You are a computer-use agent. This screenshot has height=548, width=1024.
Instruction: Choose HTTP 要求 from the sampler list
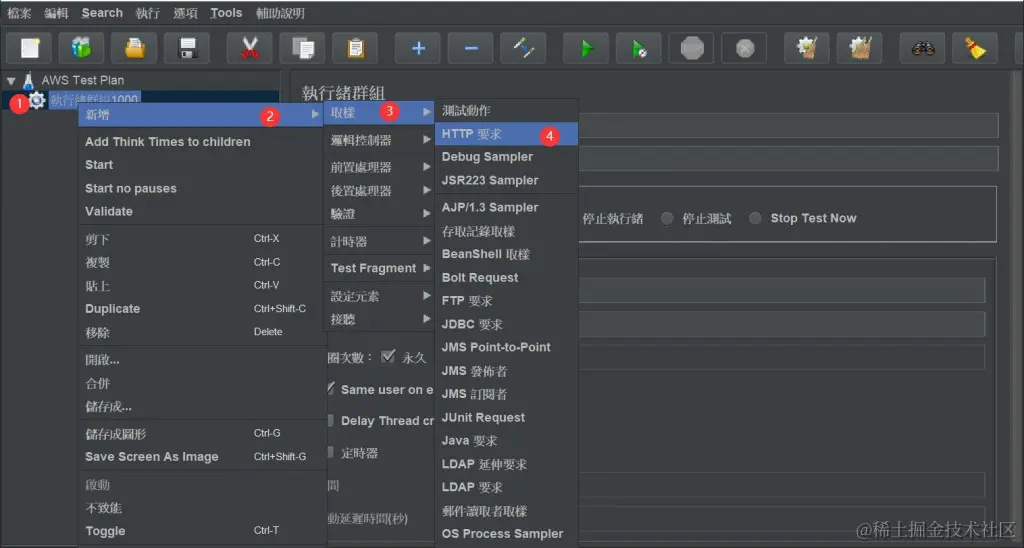tap(506, 134)
